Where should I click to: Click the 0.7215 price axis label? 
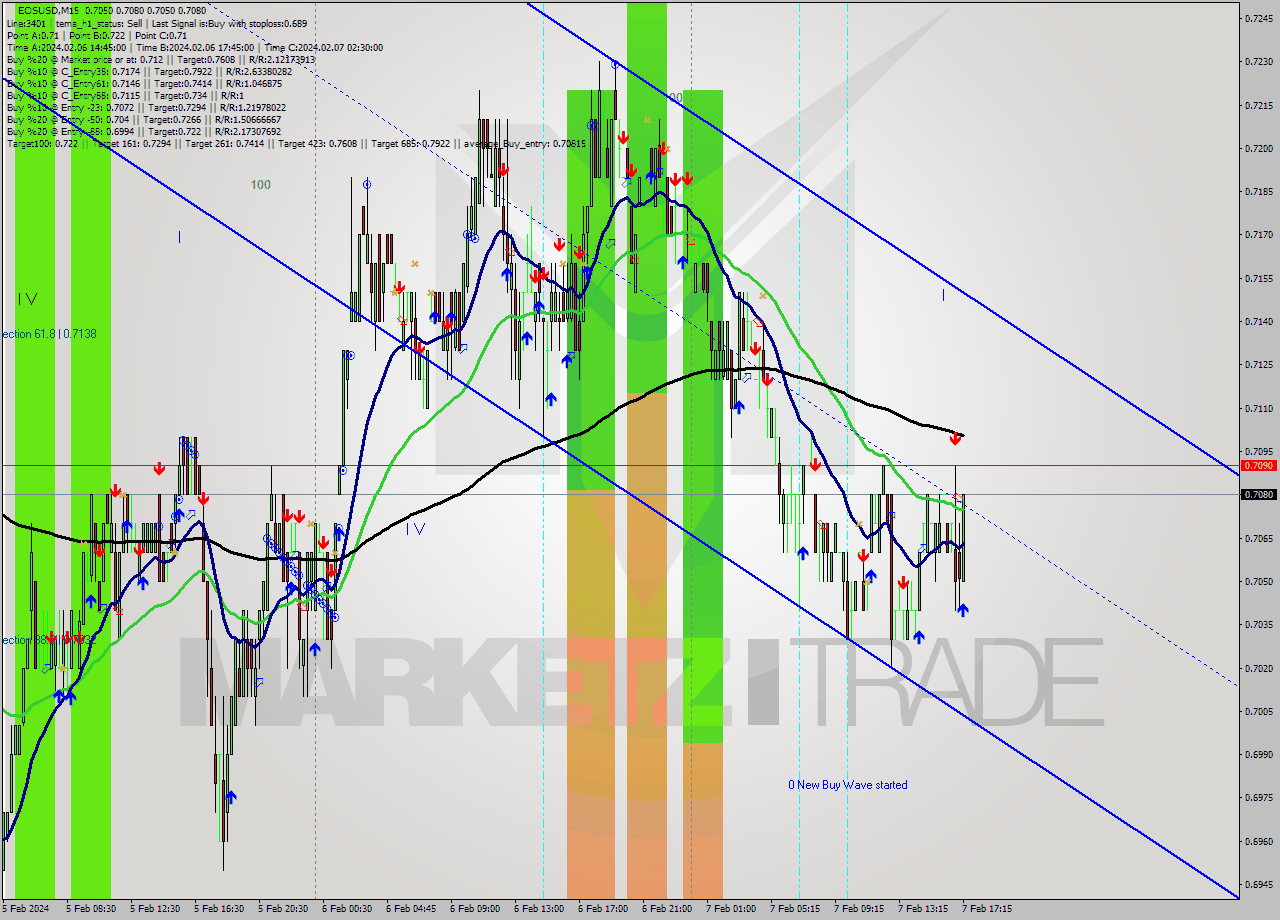pyautogui.click(x=1258, y=105)
